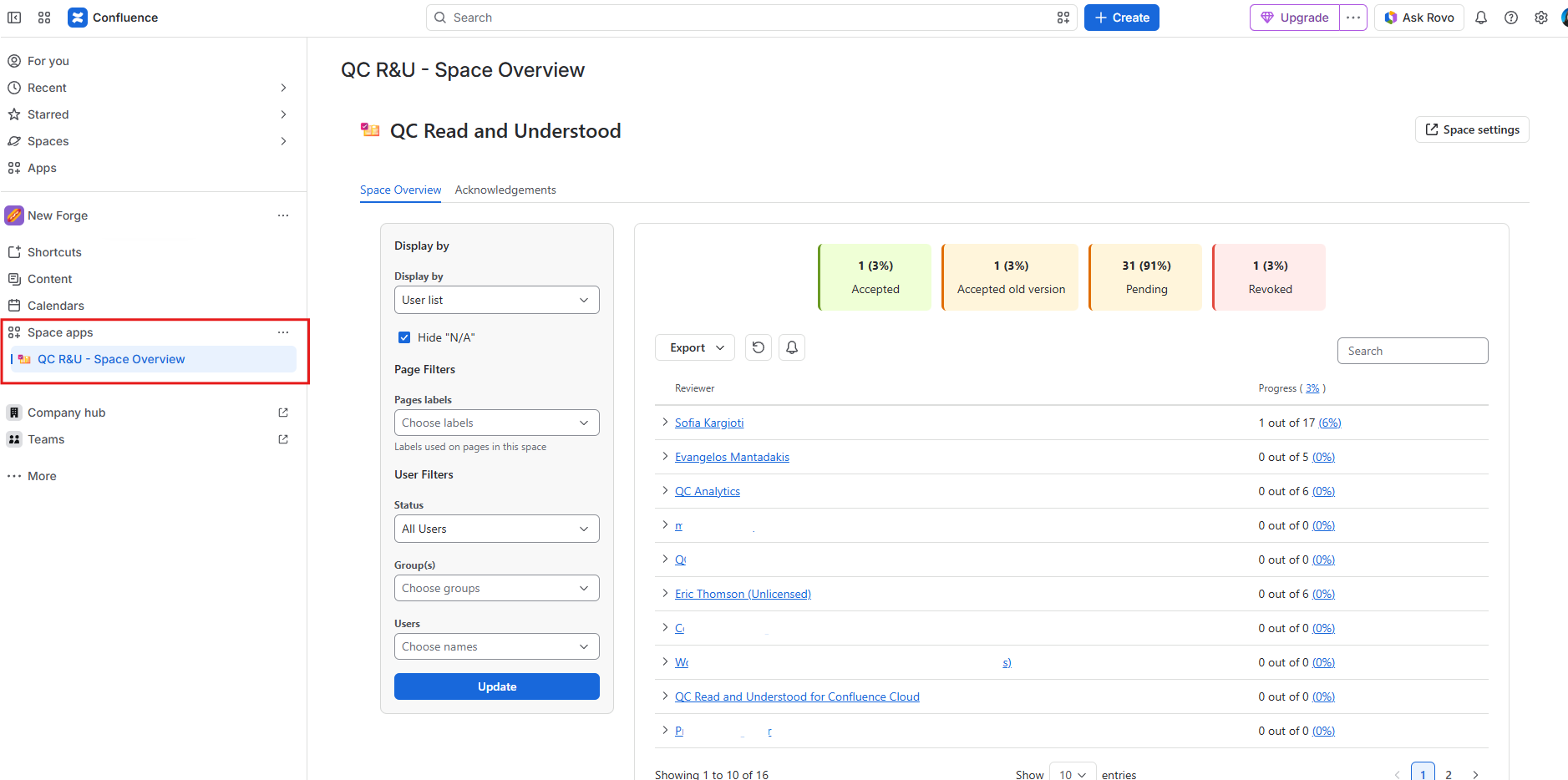Open the Choose names dropdown
1568x780 pixels.
pyautogui.click(x=497, y=646)
